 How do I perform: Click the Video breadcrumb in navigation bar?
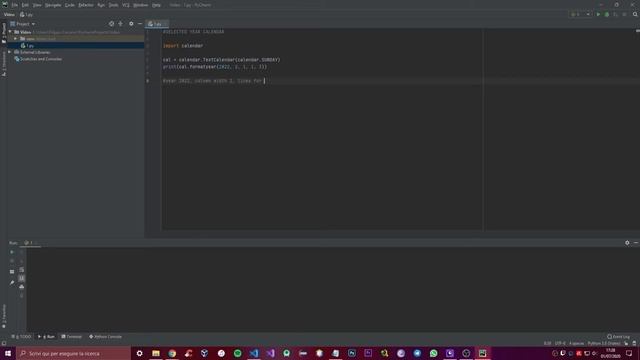click(x=9, y=15)
